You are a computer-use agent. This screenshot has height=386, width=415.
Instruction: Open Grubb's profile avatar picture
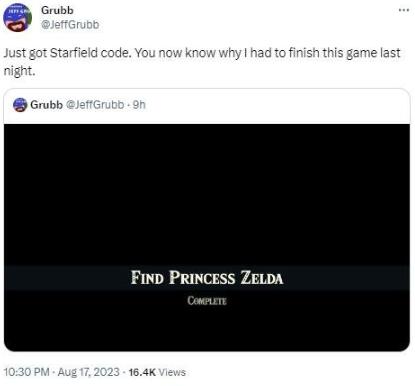(17, 17)
